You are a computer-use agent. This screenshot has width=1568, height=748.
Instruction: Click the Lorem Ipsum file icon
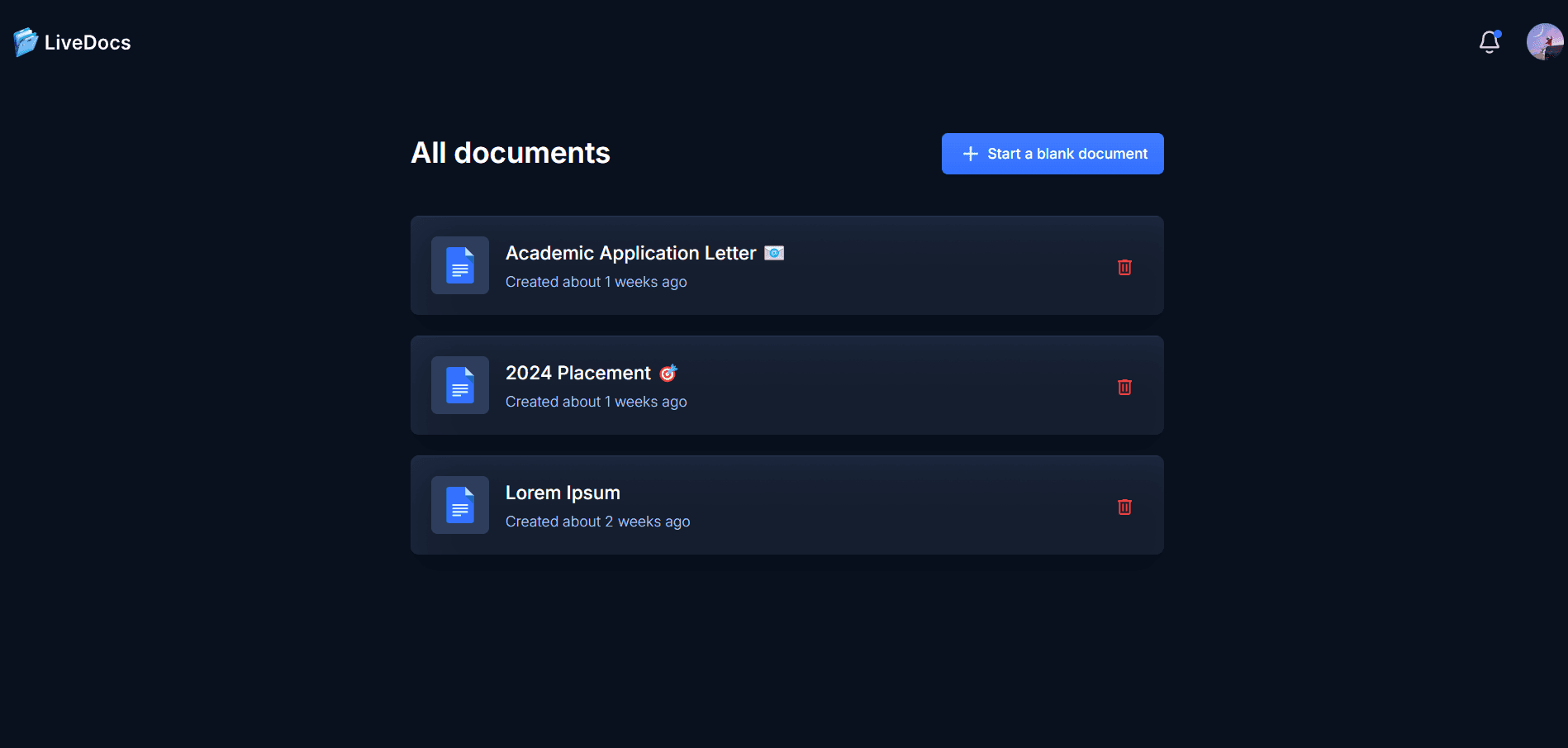tap(460, 505)
